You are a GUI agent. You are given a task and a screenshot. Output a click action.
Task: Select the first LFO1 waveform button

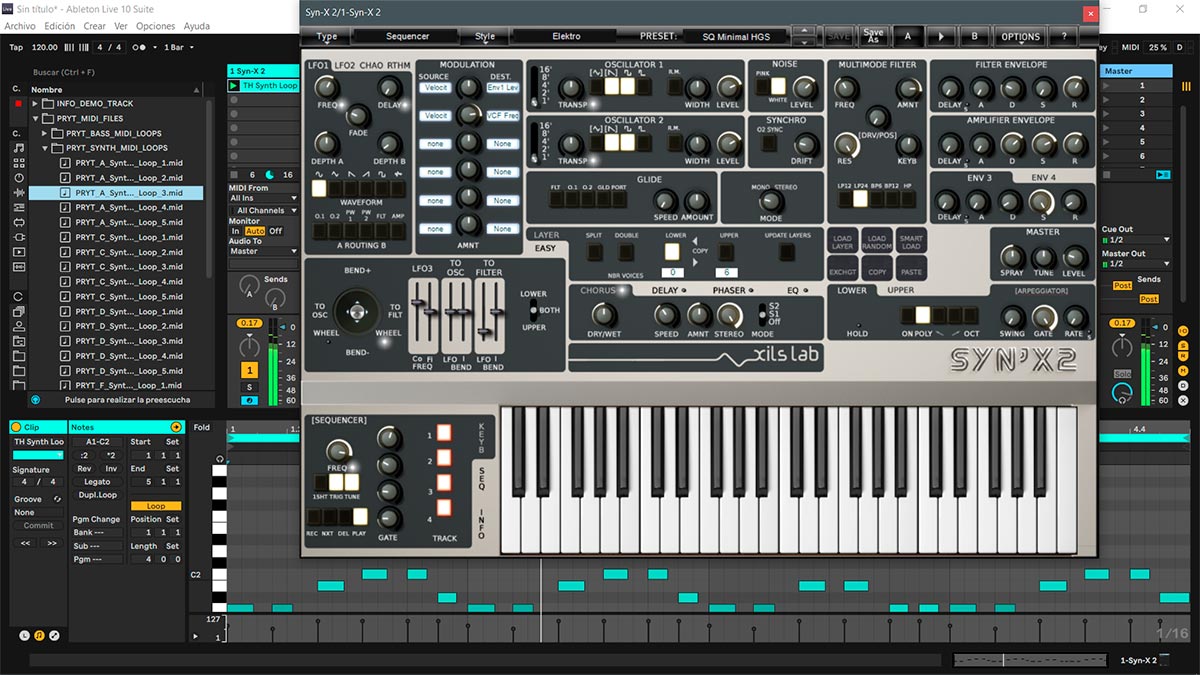(319, 188)
